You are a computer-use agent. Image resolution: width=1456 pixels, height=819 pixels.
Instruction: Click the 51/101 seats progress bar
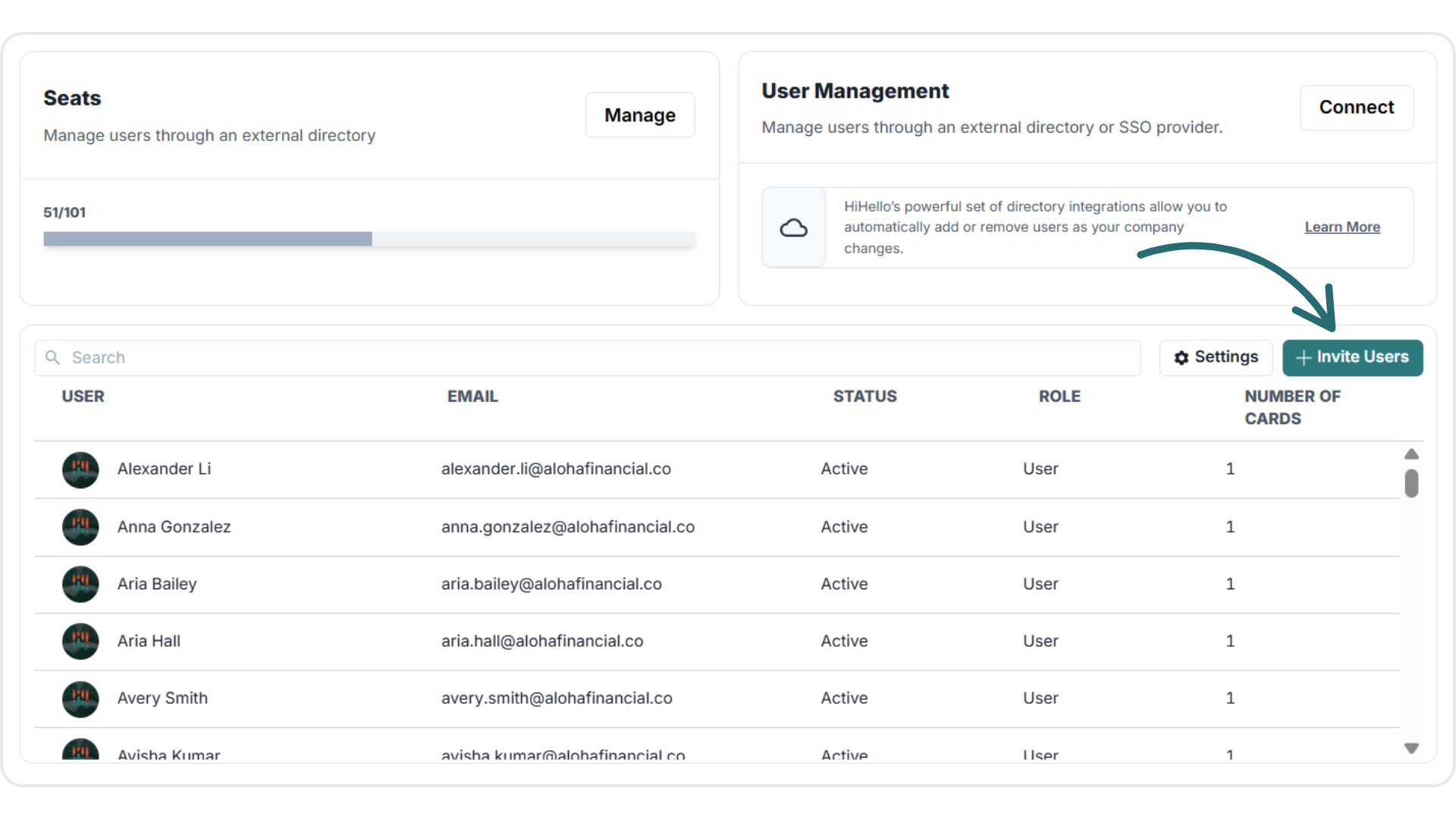click(x=369, y=240)
